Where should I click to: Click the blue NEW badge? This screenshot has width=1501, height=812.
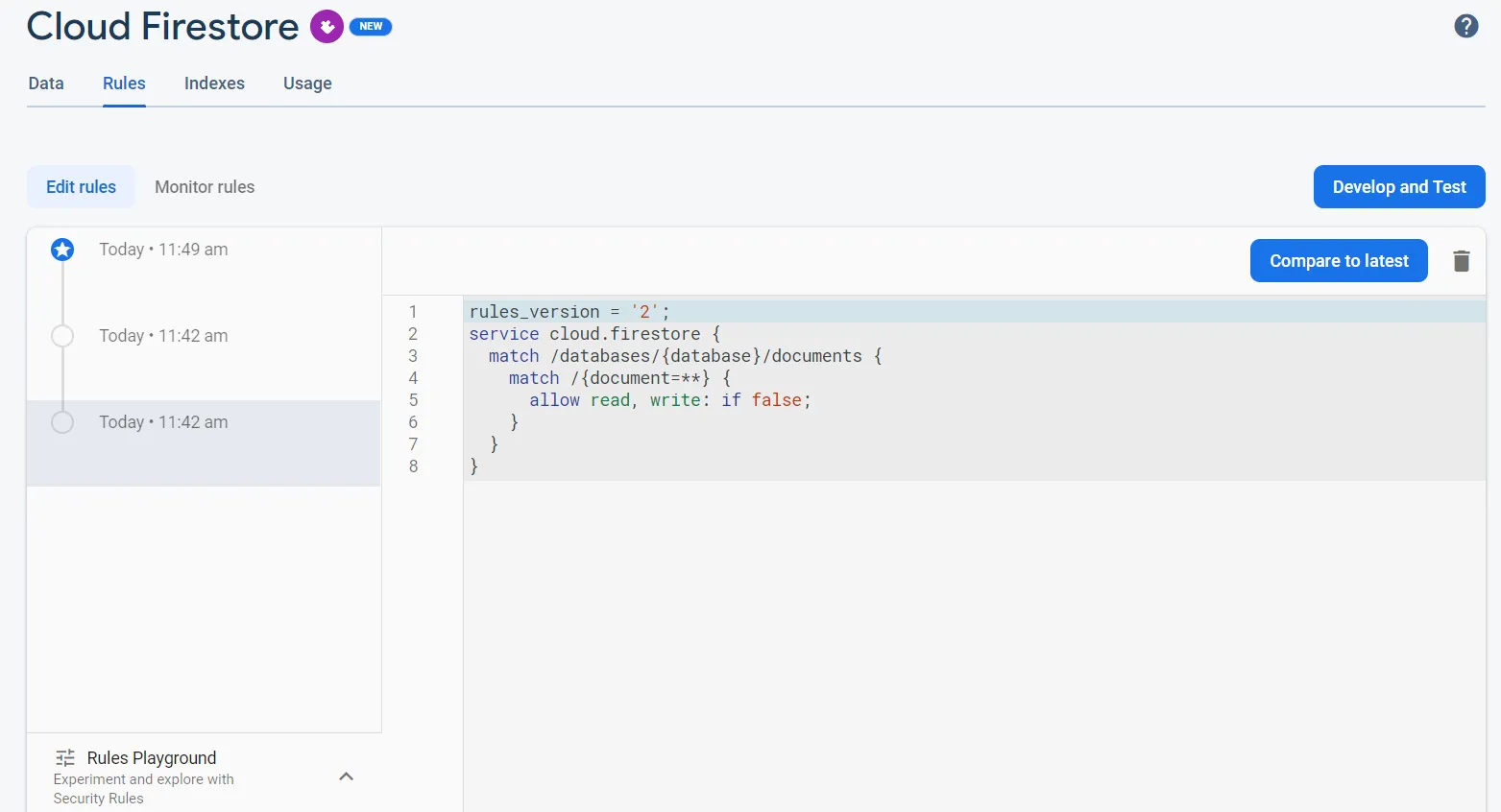coord(371,27)
